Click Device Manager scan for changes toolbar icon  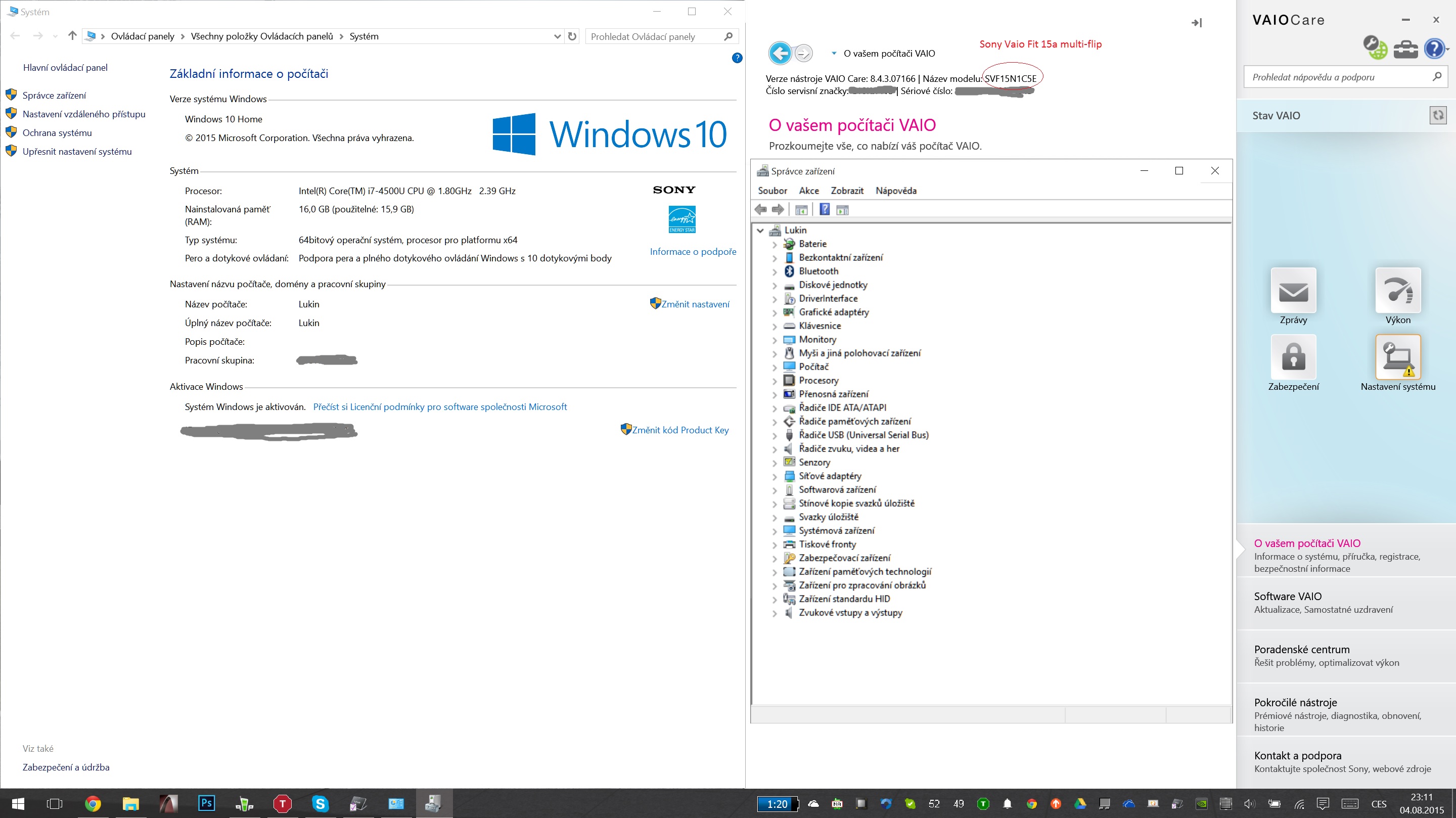pyautogui.click(x=842, y=210)
